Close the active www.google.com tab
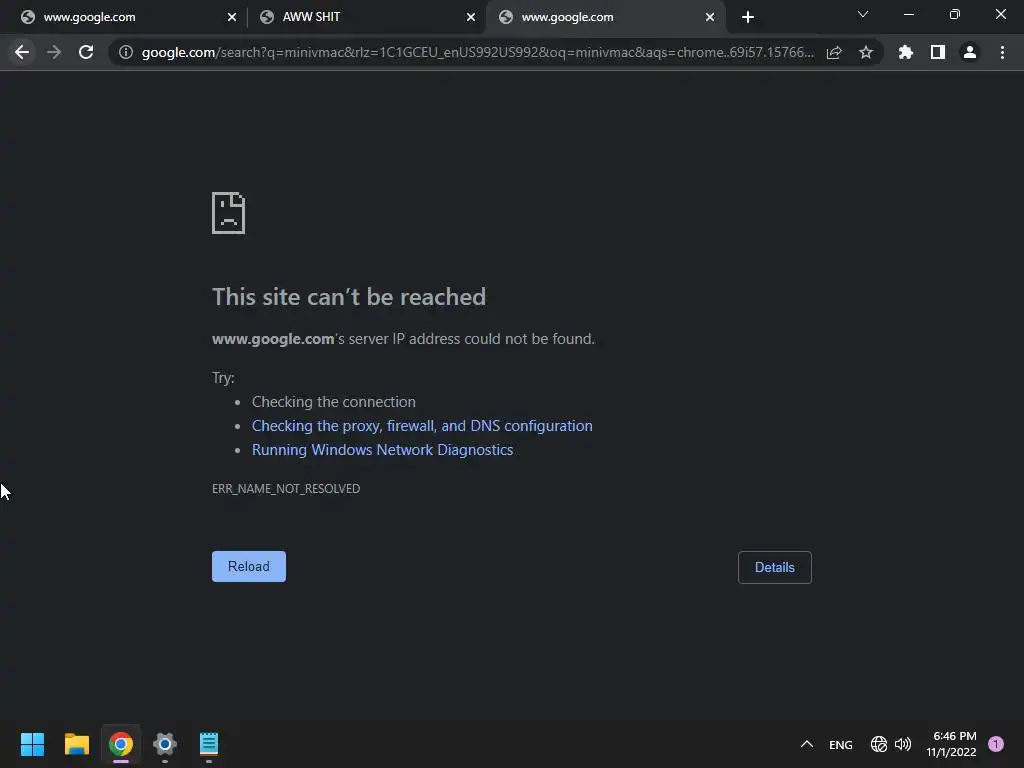Viewport: 1024px width, 768px height. pyautogui.click(x=710, y=17)
